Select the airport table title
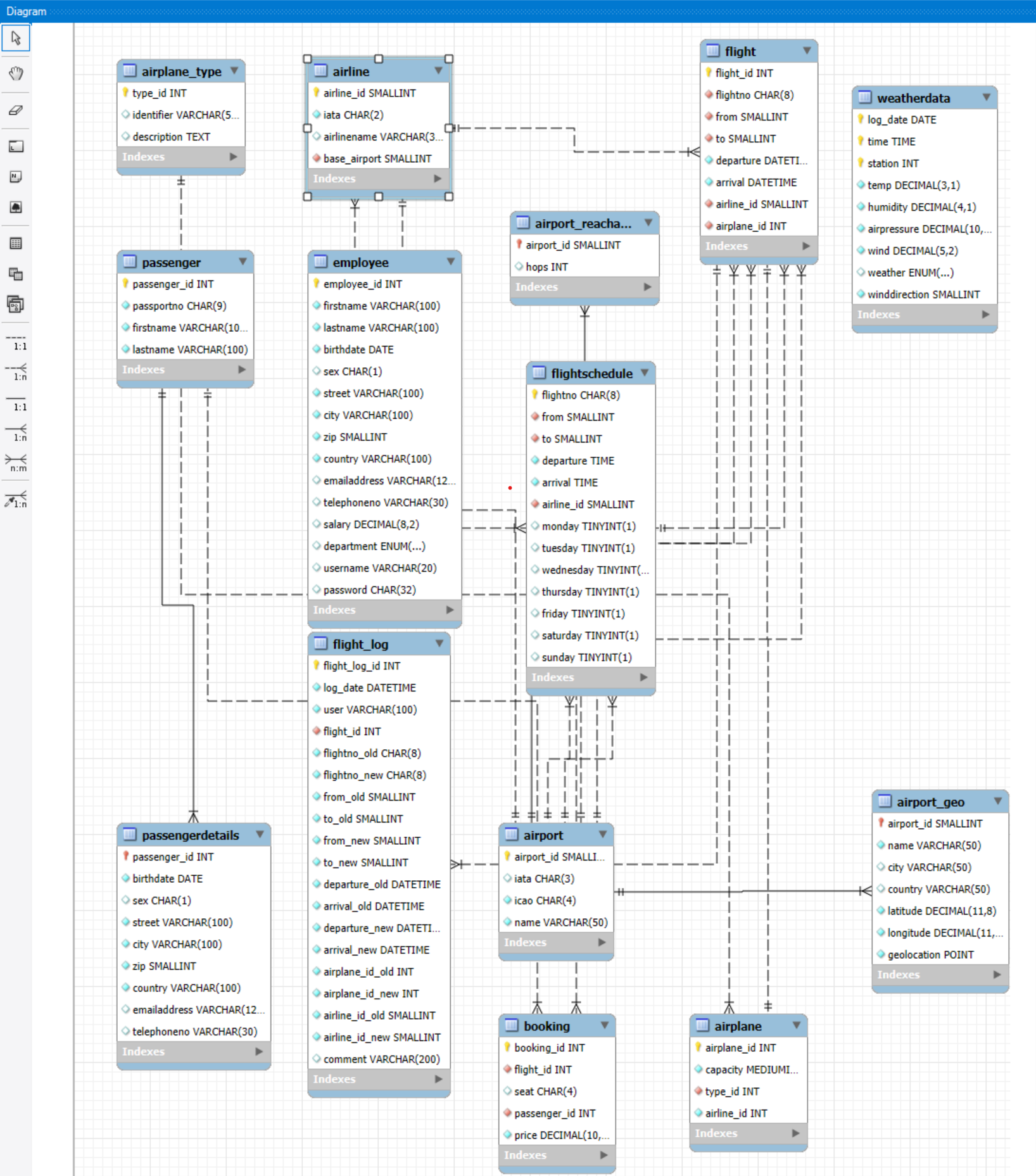The width and height of the screenshot is (1036, 1176). [543, 835]
